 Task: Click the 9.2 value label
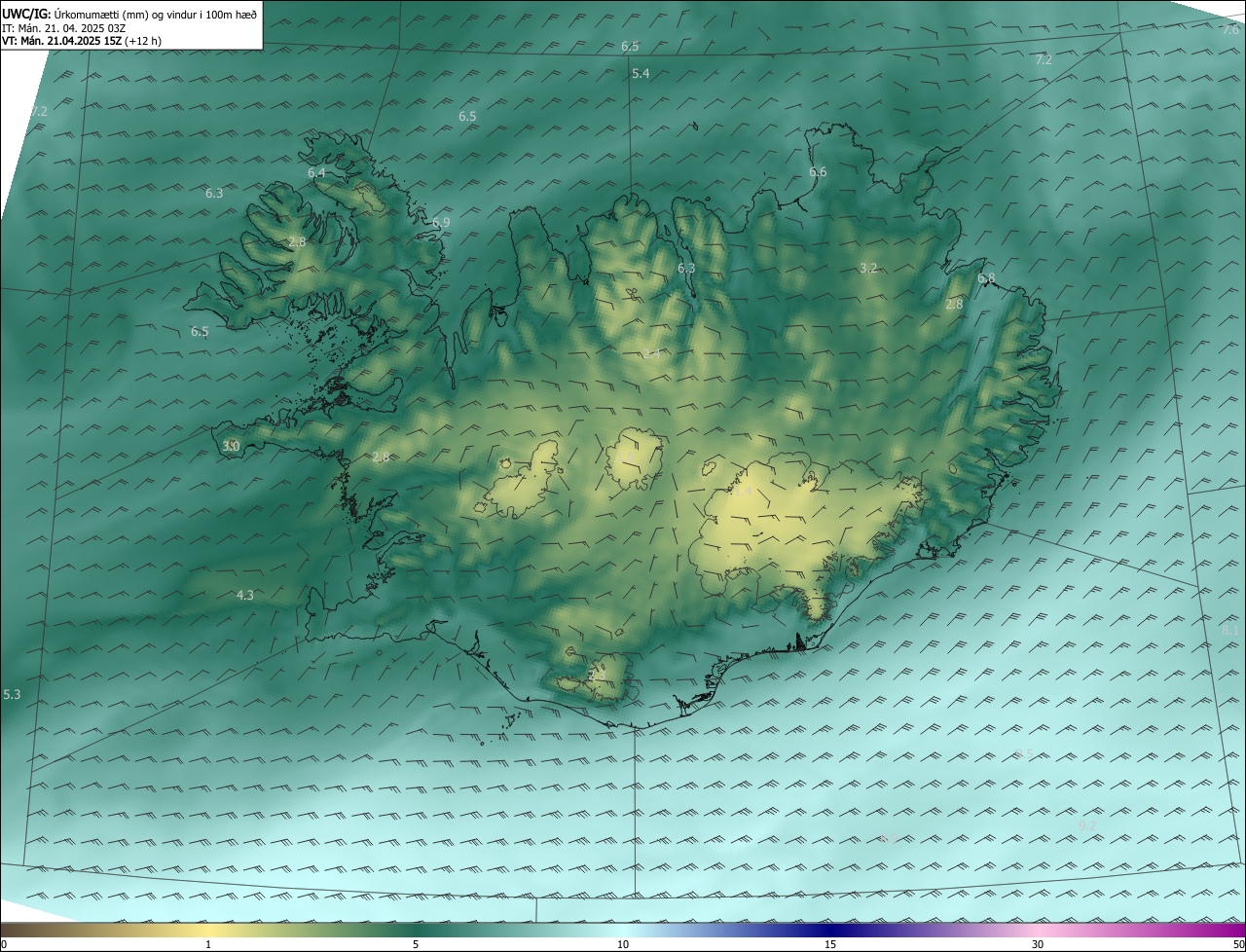point(1087,826)
